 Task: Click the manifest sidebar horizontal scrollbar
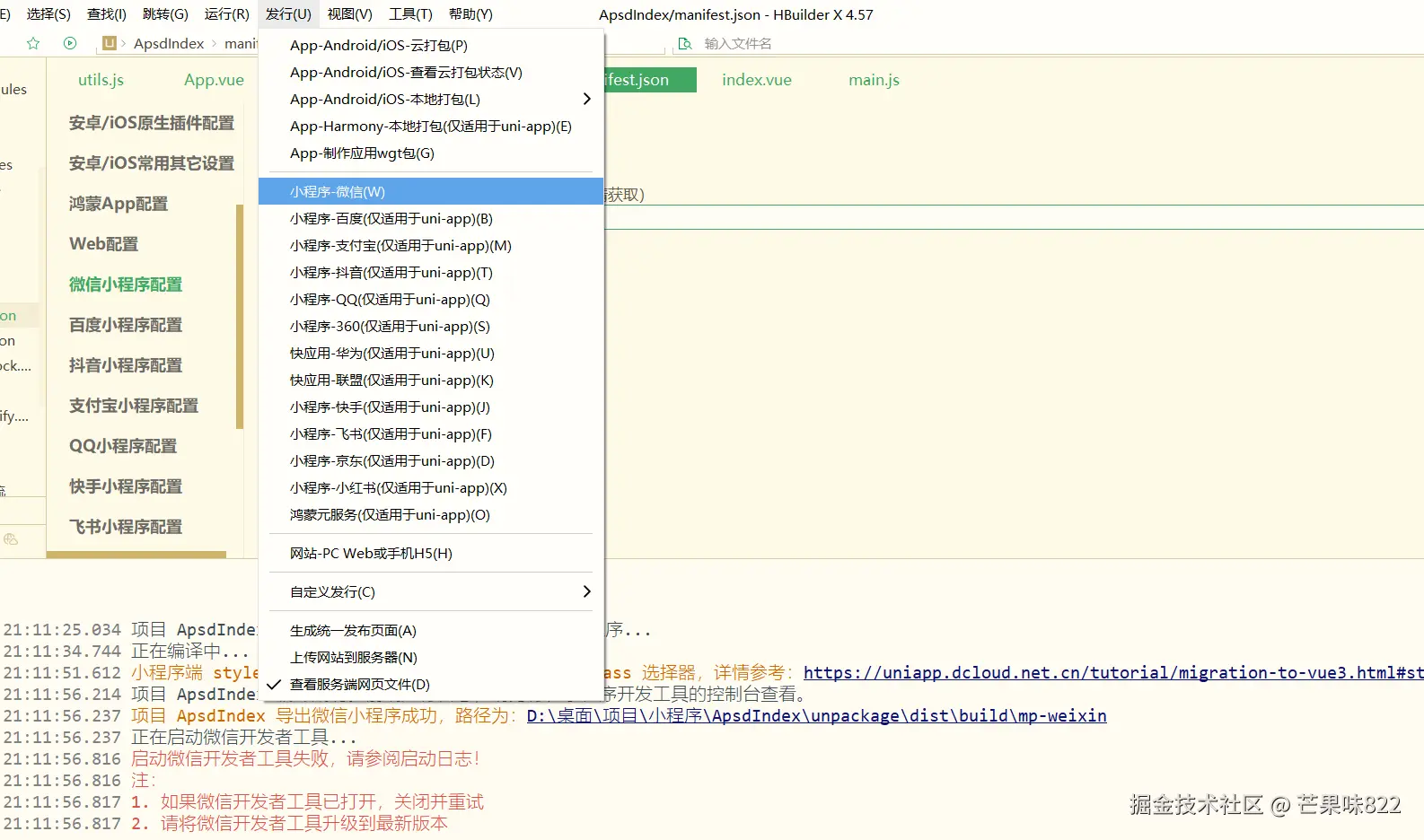pos(136,555)
